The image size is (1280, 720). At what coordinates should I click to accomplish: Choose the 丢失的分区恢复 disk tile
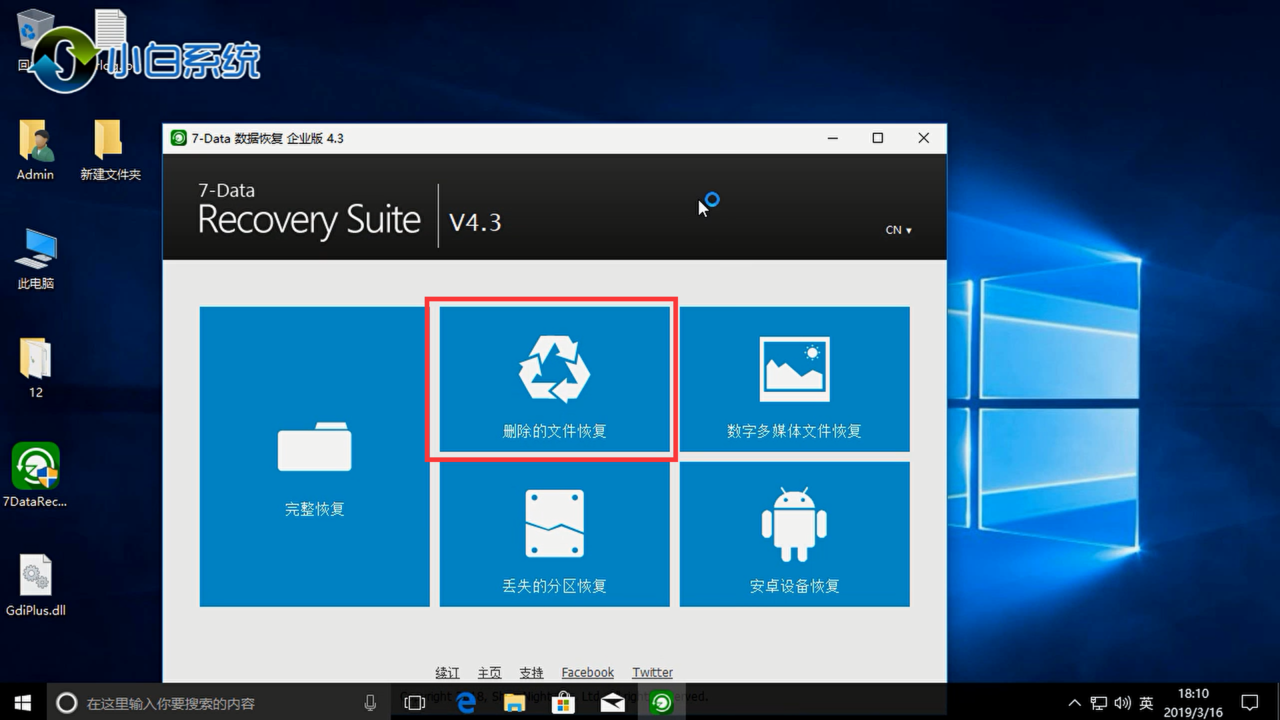[554, 534]
